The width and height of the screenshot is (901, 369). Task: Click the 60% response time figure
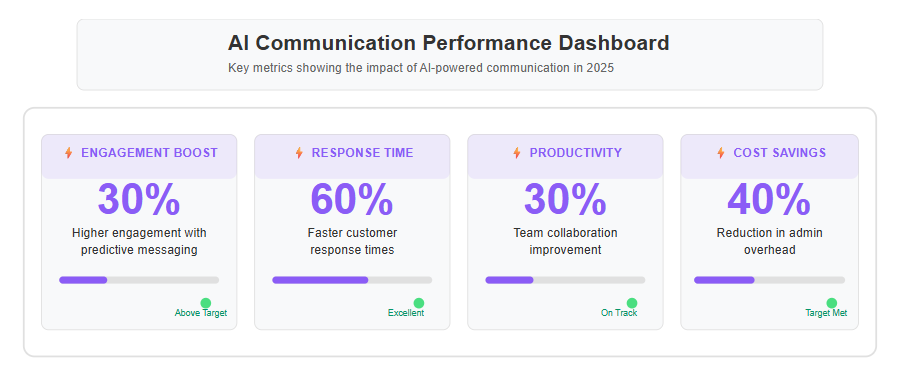pyautogui.click(x=352, y=199)
